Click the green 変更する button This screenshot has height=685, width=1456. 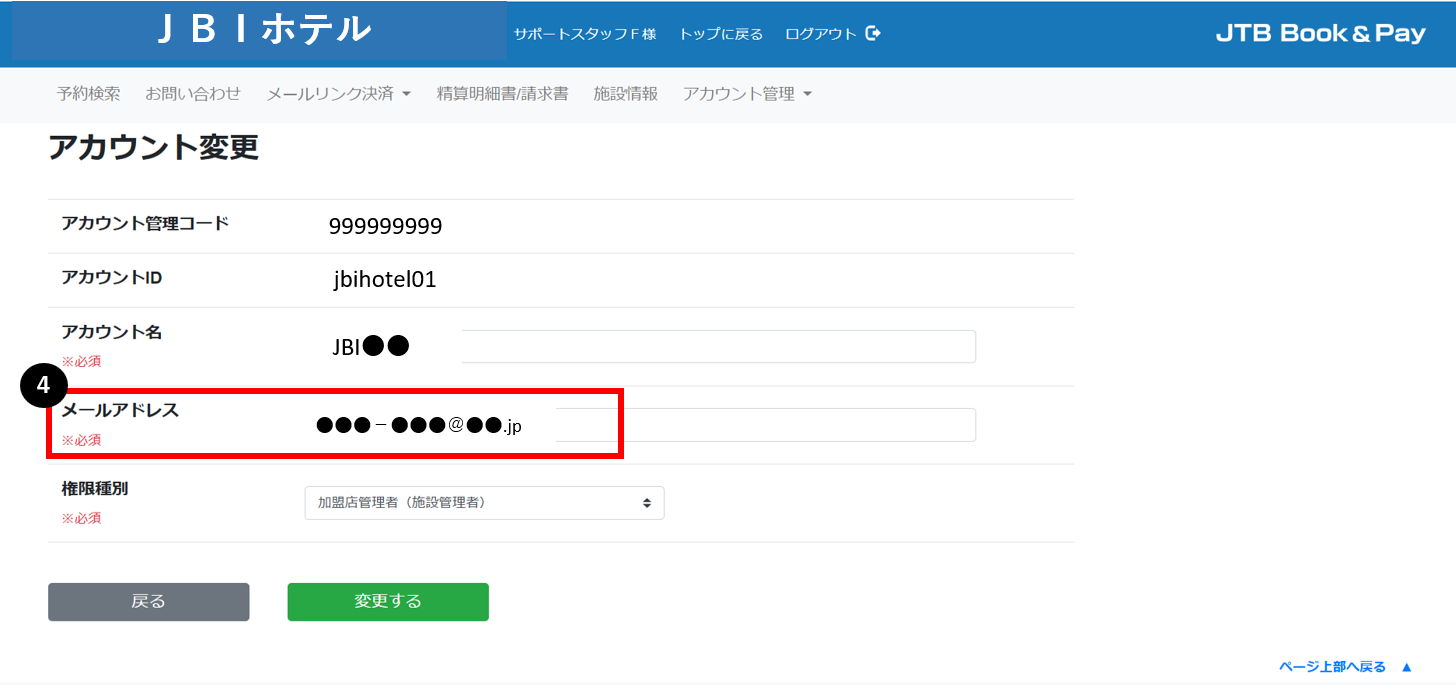[x=388, y=602]
